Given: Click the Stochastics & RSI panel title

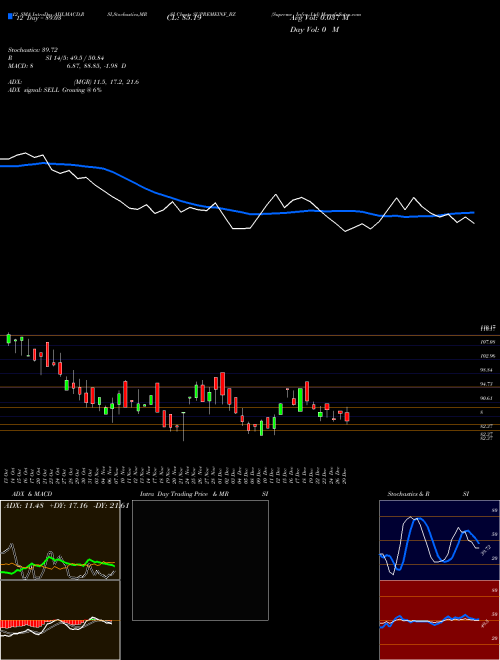Looking at the screenshot, I should point(428,494).
